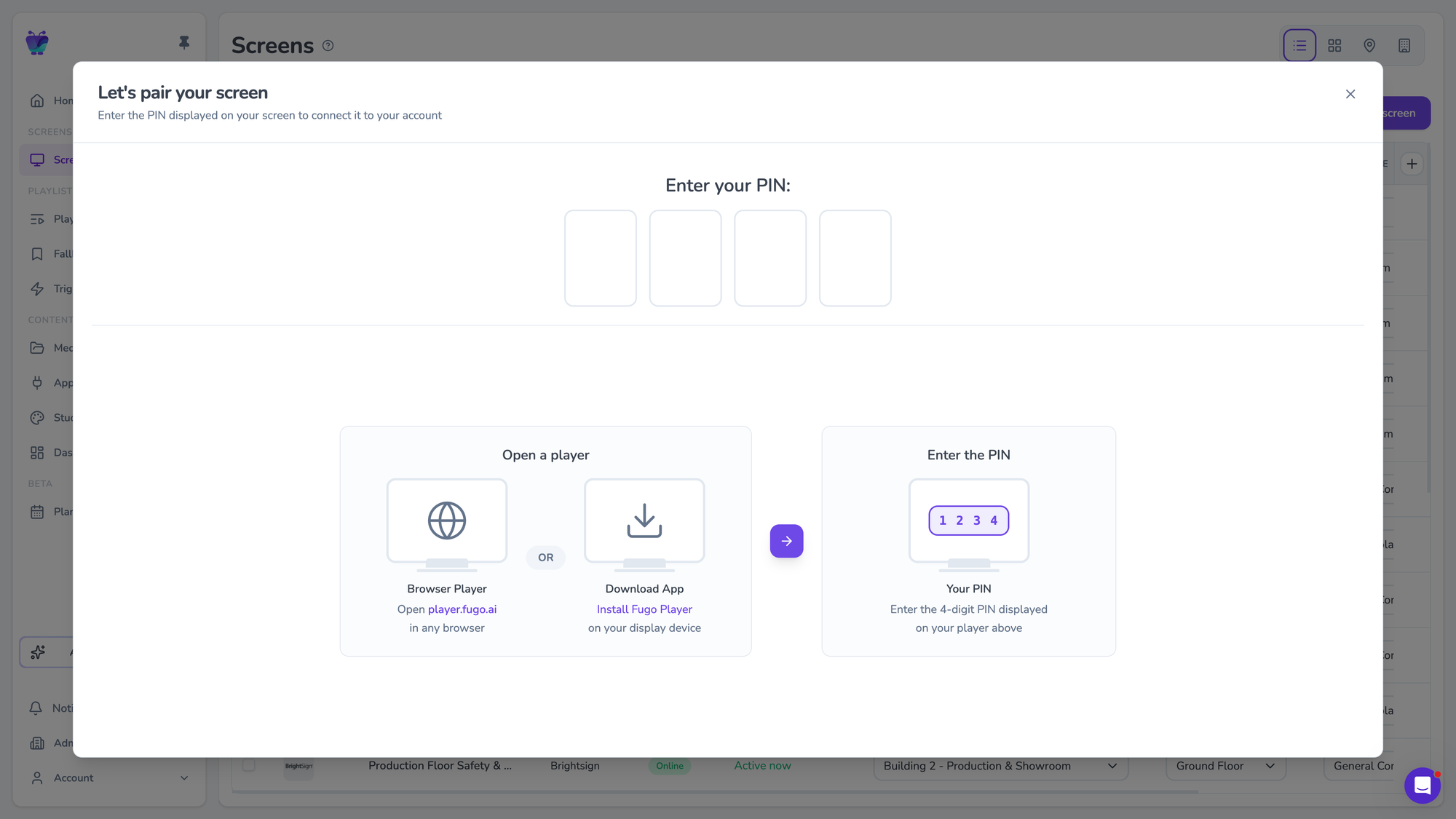The height and width of the screenshot is (819, 1456).
Task: Switch to list view
Action: [1299, 46]
